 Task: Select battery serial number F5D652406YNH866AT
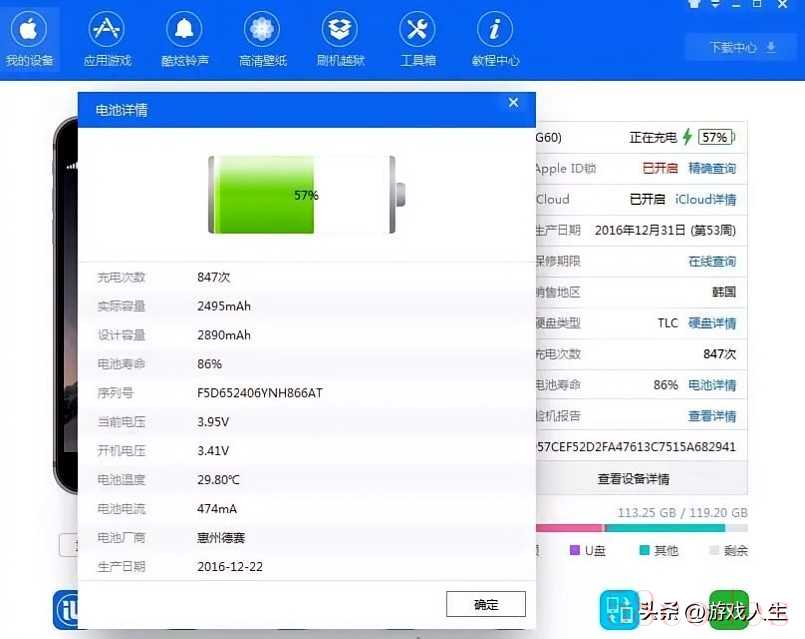(x=260, y=393)
